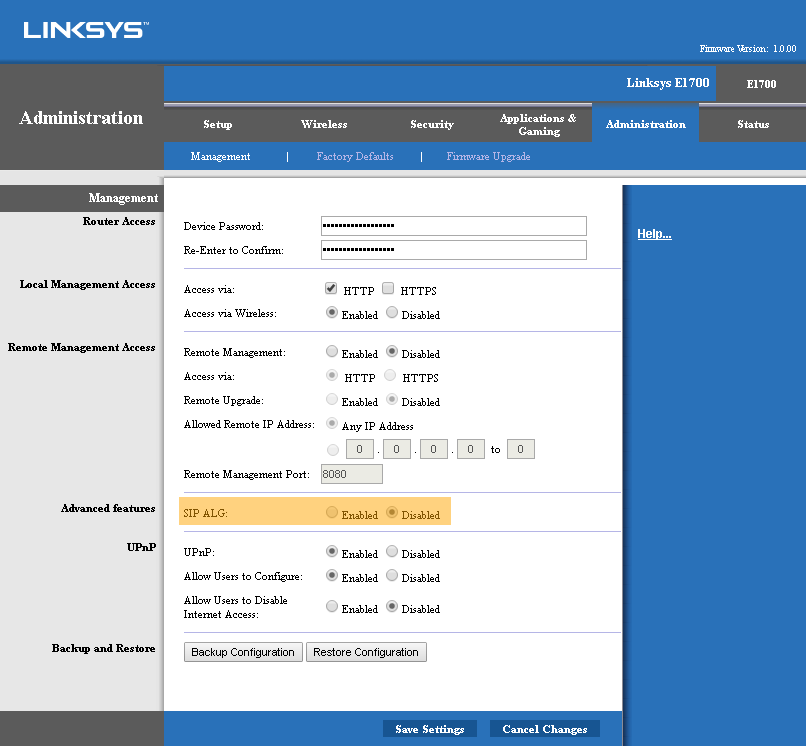Click the Management section header
Viewport: 806px width, 746px height.
point(123,198)
